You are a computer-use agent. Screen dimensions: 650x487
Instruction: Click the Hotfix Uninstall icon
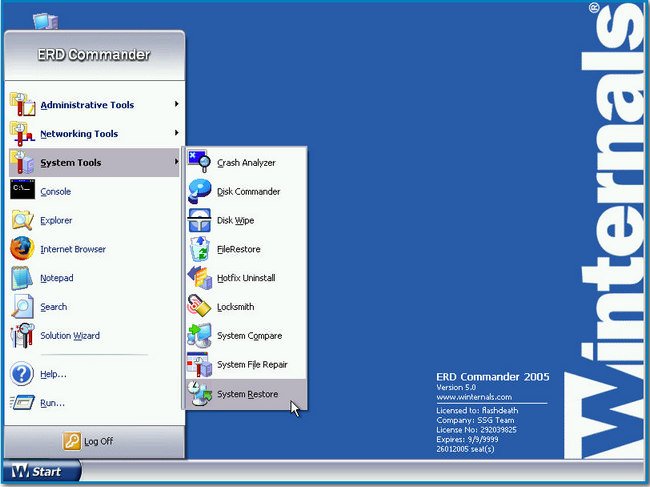tap(199, 278)
